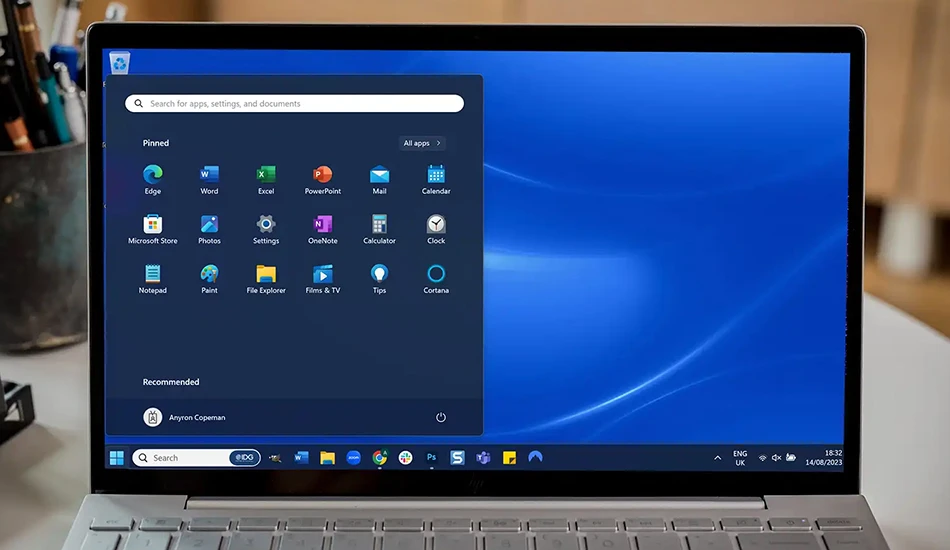The image size is (950, 550).
Task: Click the muted volume icon
Action: pos(776,458)
